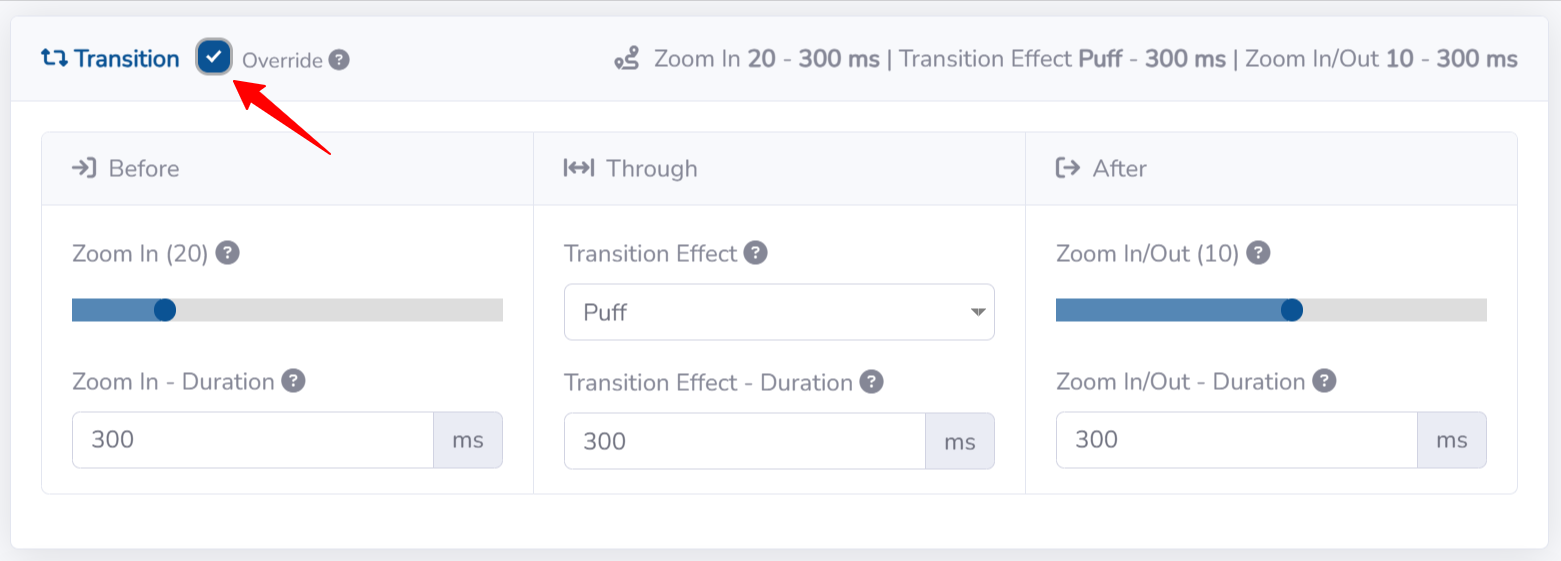
Task: Open the Puff transition effect dropdown
Action: pos(779,312)
